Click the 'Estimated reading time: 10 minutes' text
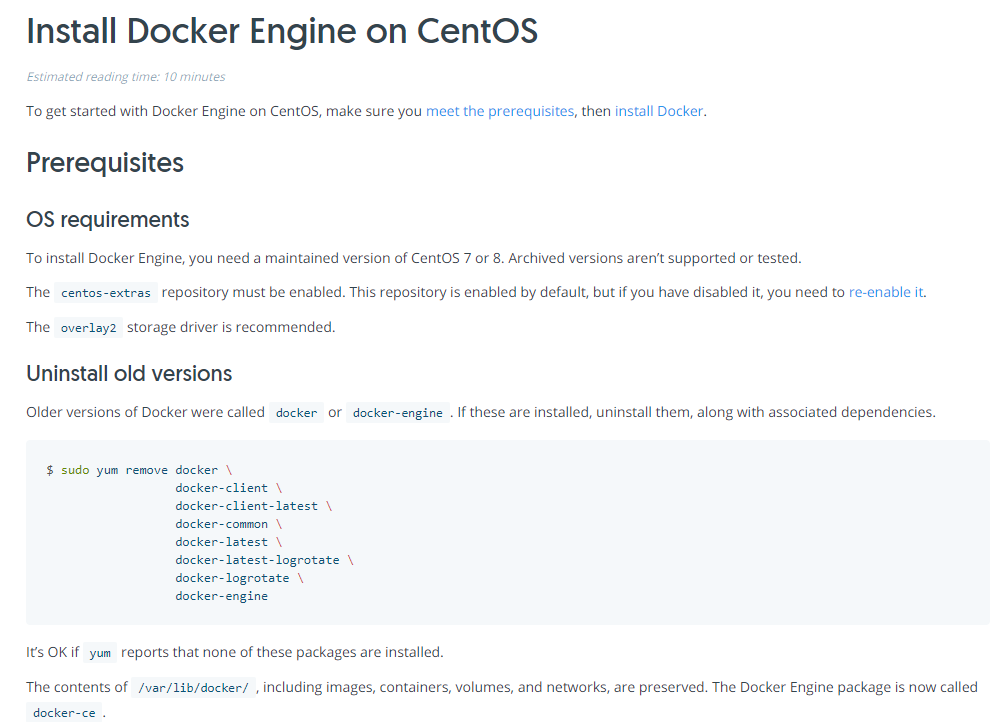The width and height of the screenshot is (996, 722). pos(126,77)
